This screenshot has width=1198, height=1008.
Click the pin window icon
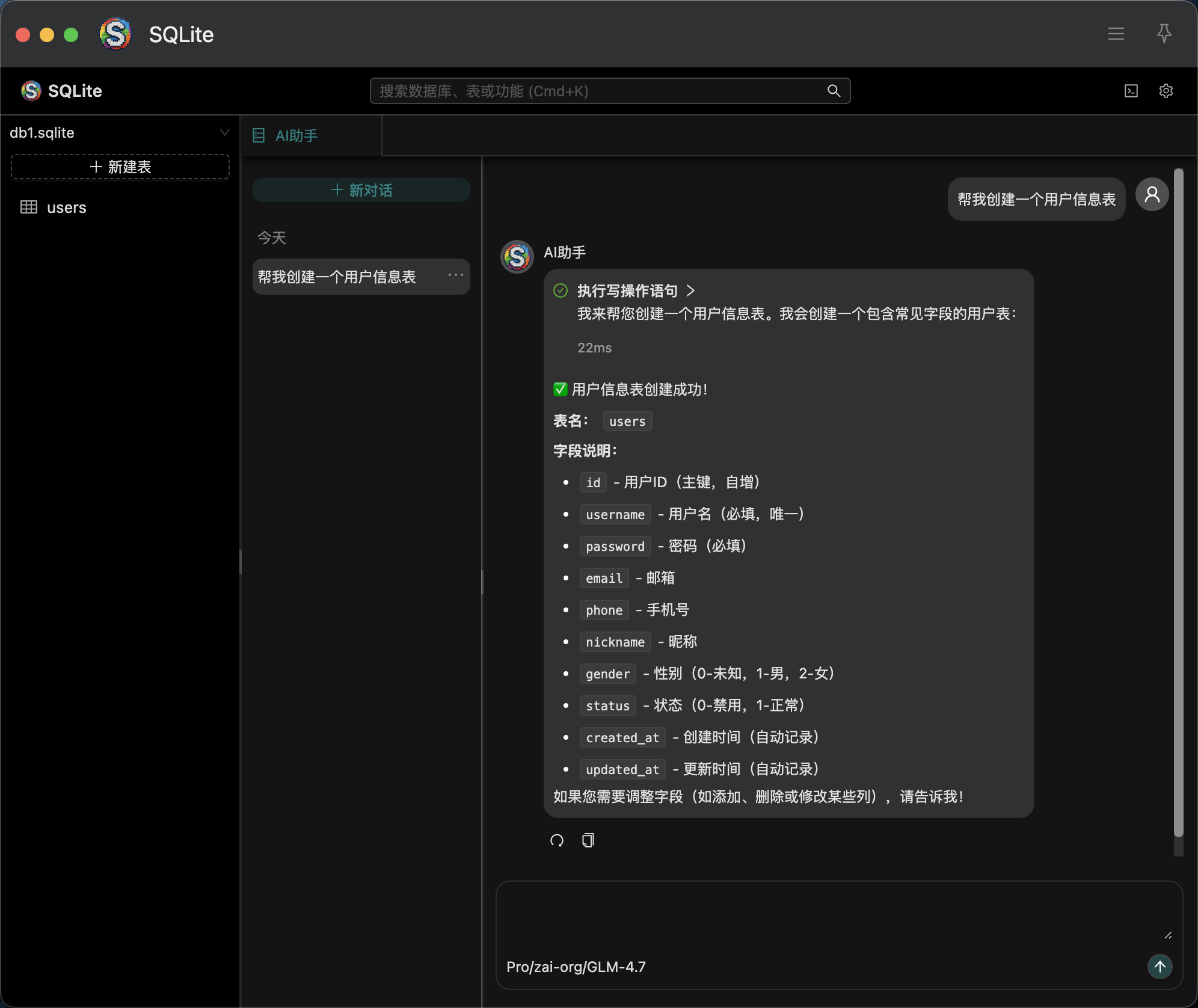1164,34
